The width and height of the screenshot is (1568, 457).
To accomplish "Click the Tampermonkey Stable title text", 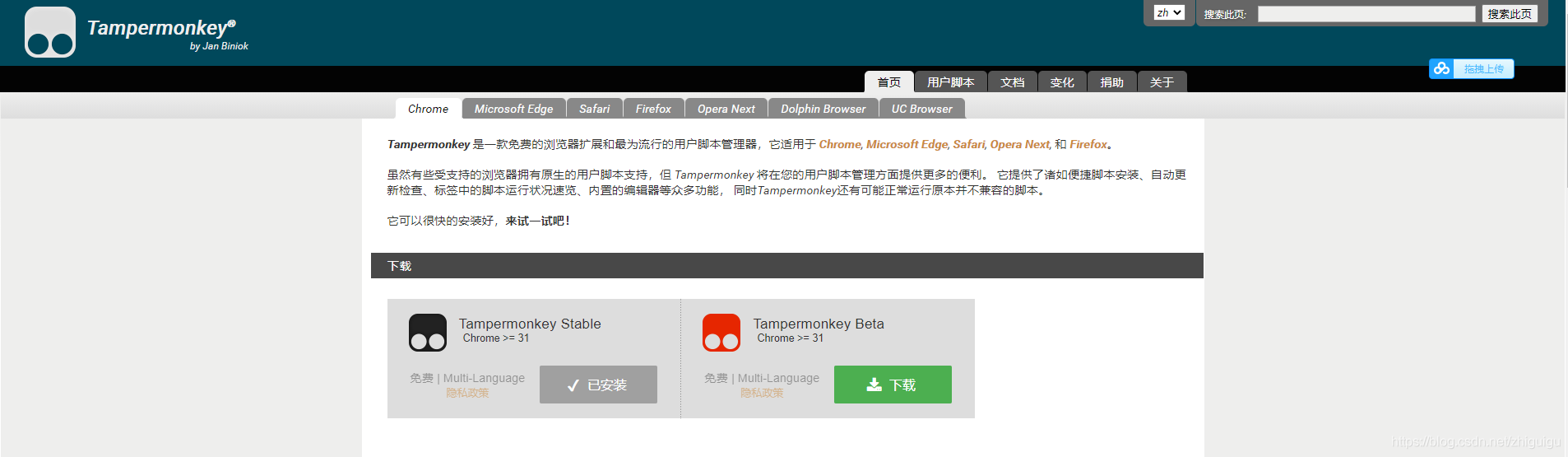I will point(530,324).
